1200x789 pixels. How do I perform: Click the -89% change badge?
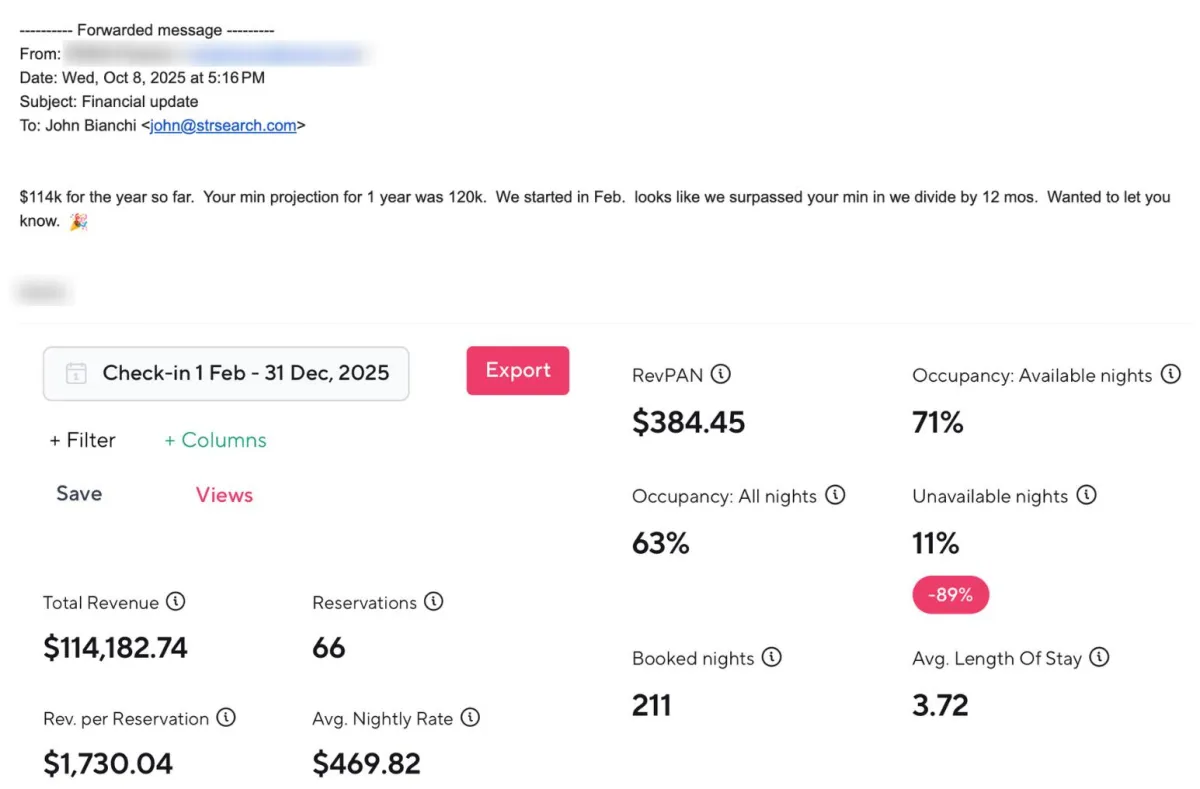[x=949, y=595]
